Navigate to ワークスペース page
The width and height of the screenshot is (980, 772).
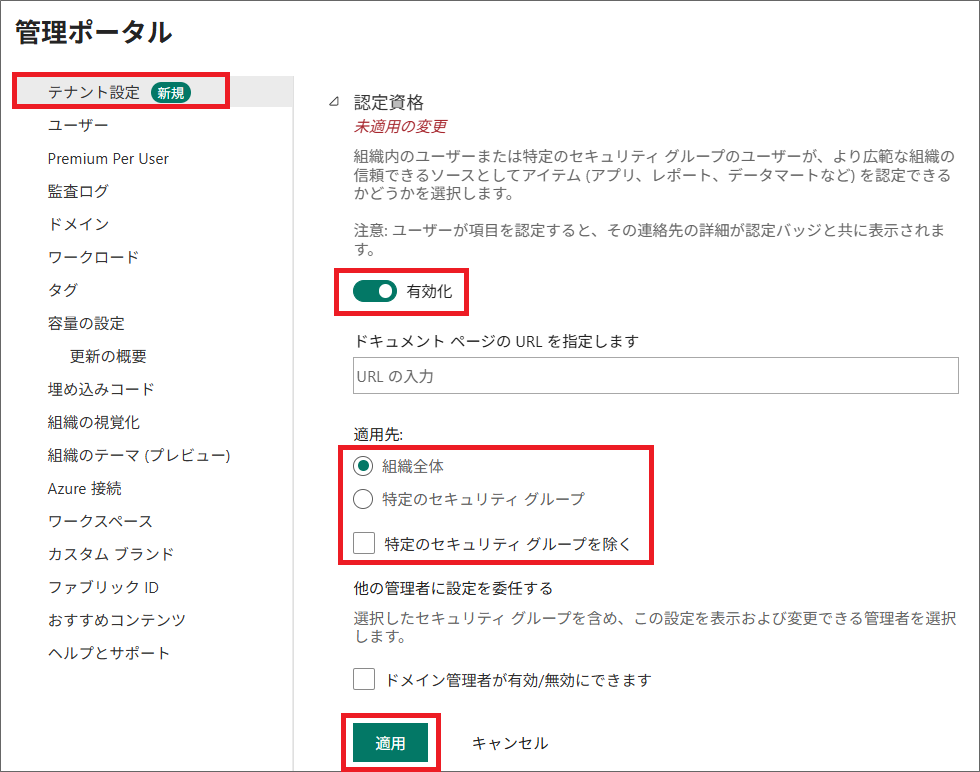tap(100, 521)
